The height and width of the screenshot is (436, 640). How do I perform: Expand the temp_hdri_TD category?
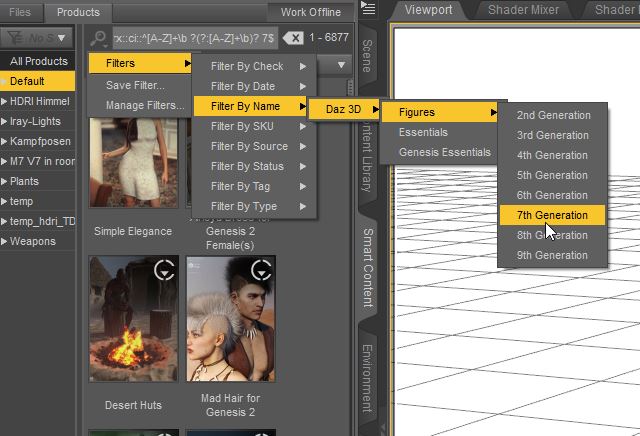(x=4, y=221)
